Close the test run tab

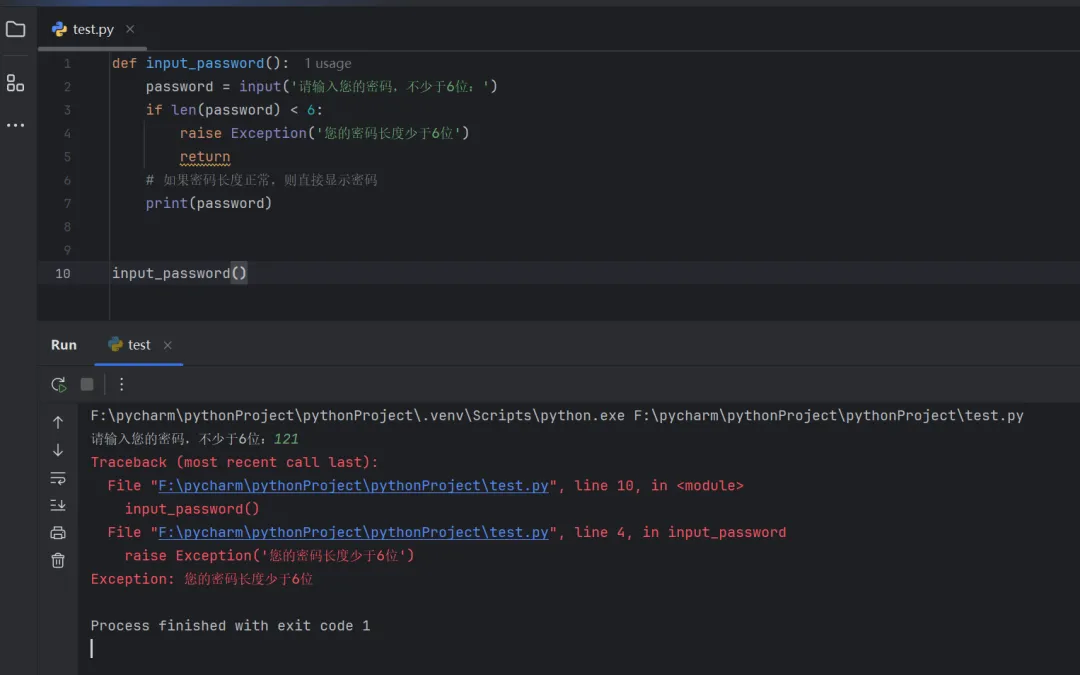[167, 345]
